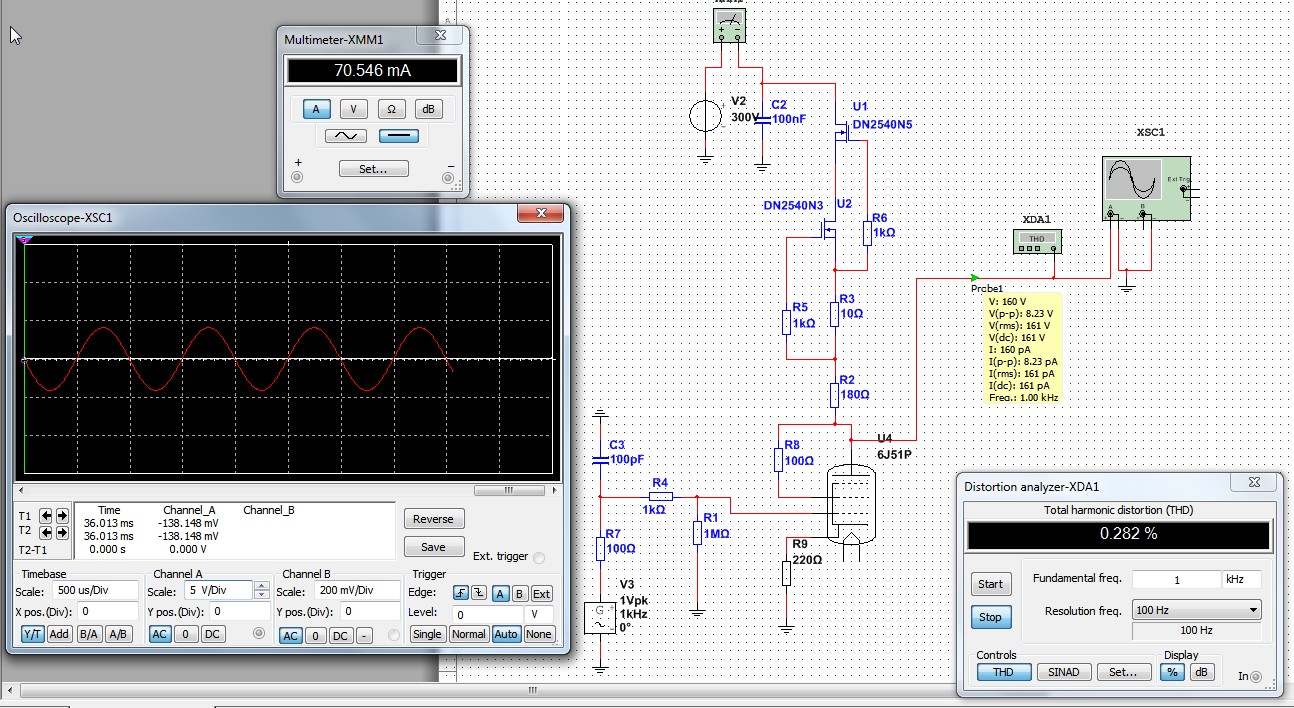Click the Start button in the Distortion analyzer
Viewport: 1294px width, 708px height.
(x=990, y=584)
